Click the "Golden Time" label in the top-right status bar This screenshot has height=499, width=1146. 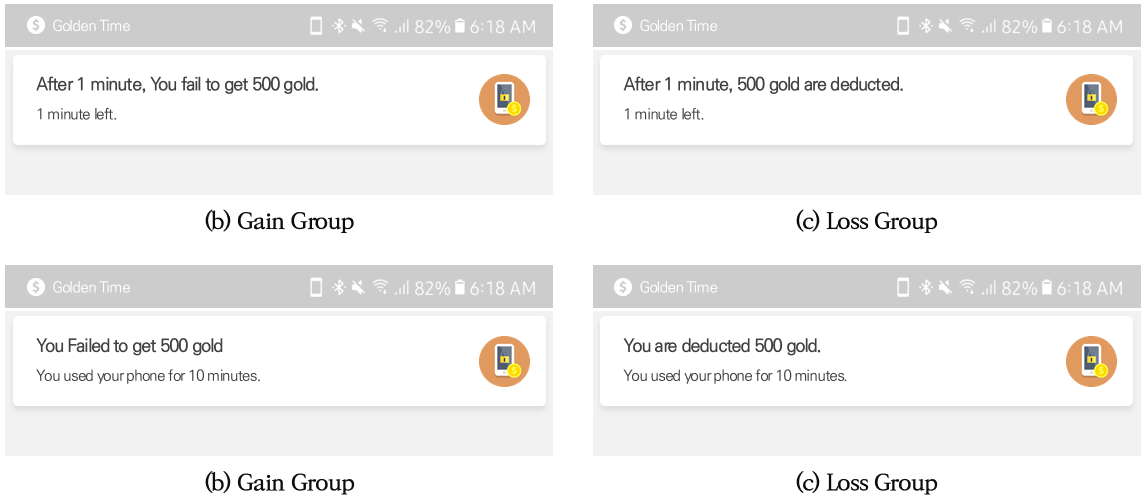click(678, 25)
